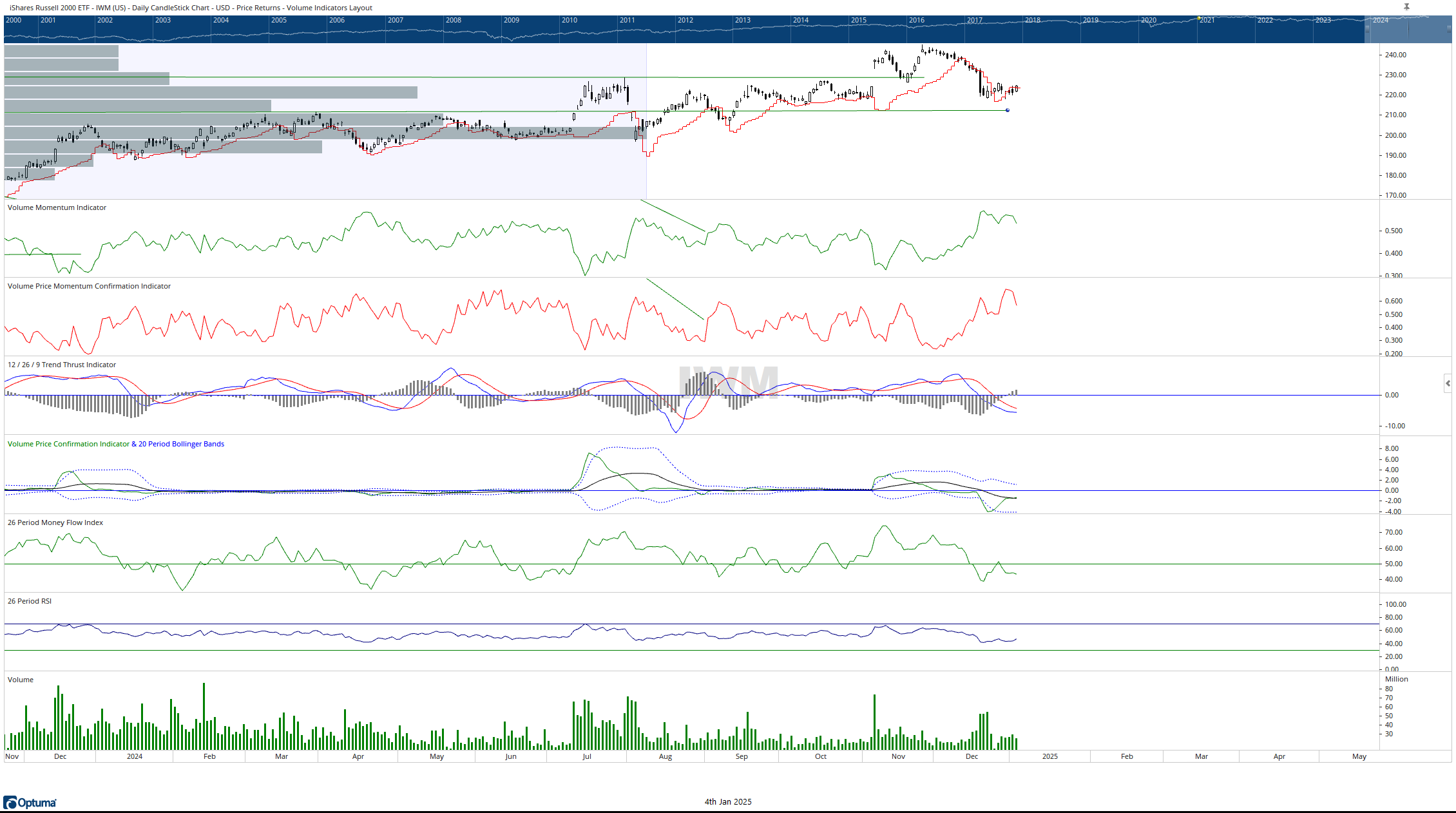This screenshot has width=1456, height=813.
Task: Click the Volume pane label
Action: click(x=21, y=680)
